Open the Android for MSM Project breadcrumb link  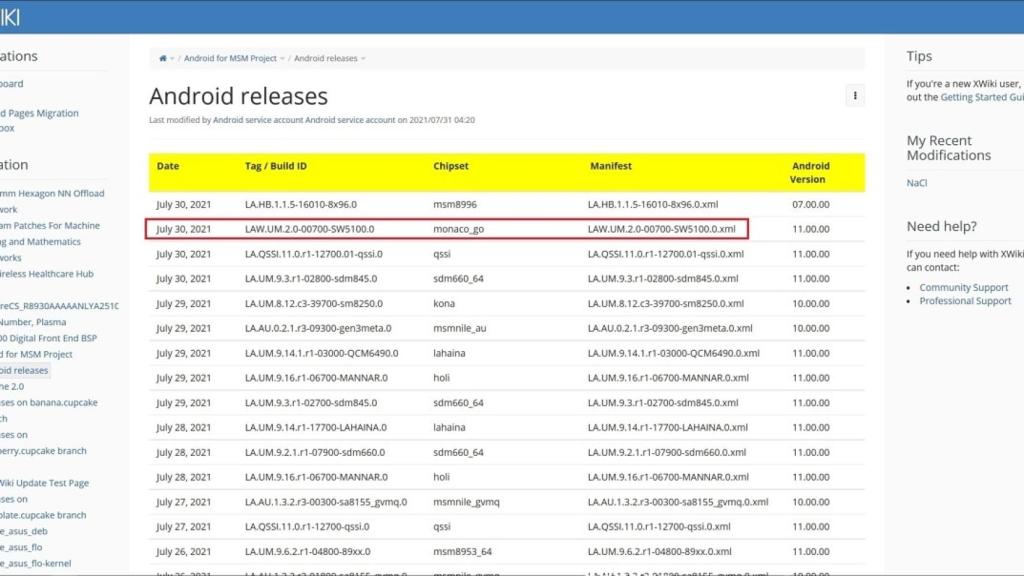(x=230, y=59)
